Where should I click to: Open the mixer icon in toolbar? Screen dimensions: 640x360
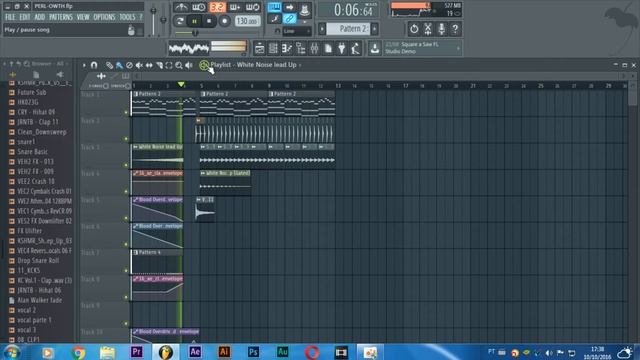(x=314, y=49)
